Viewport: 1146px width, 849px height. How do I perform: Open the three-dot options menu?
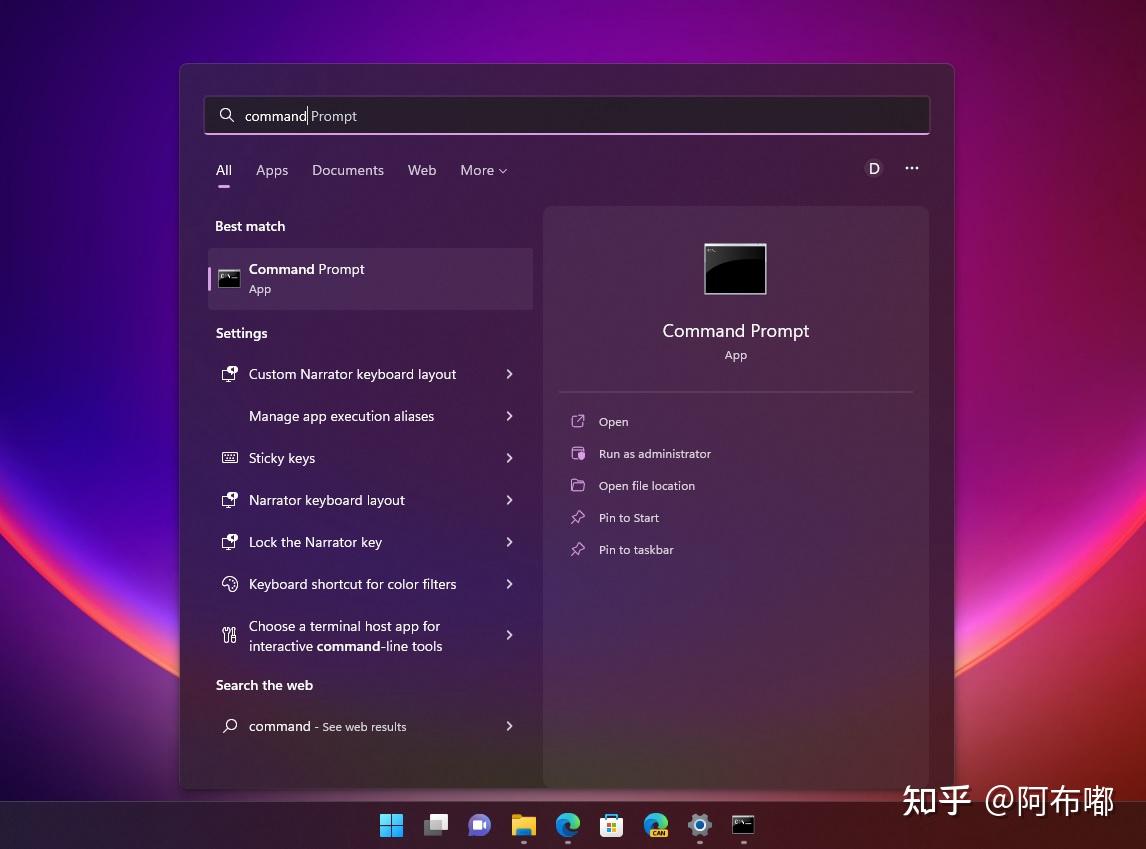point(911,168)
